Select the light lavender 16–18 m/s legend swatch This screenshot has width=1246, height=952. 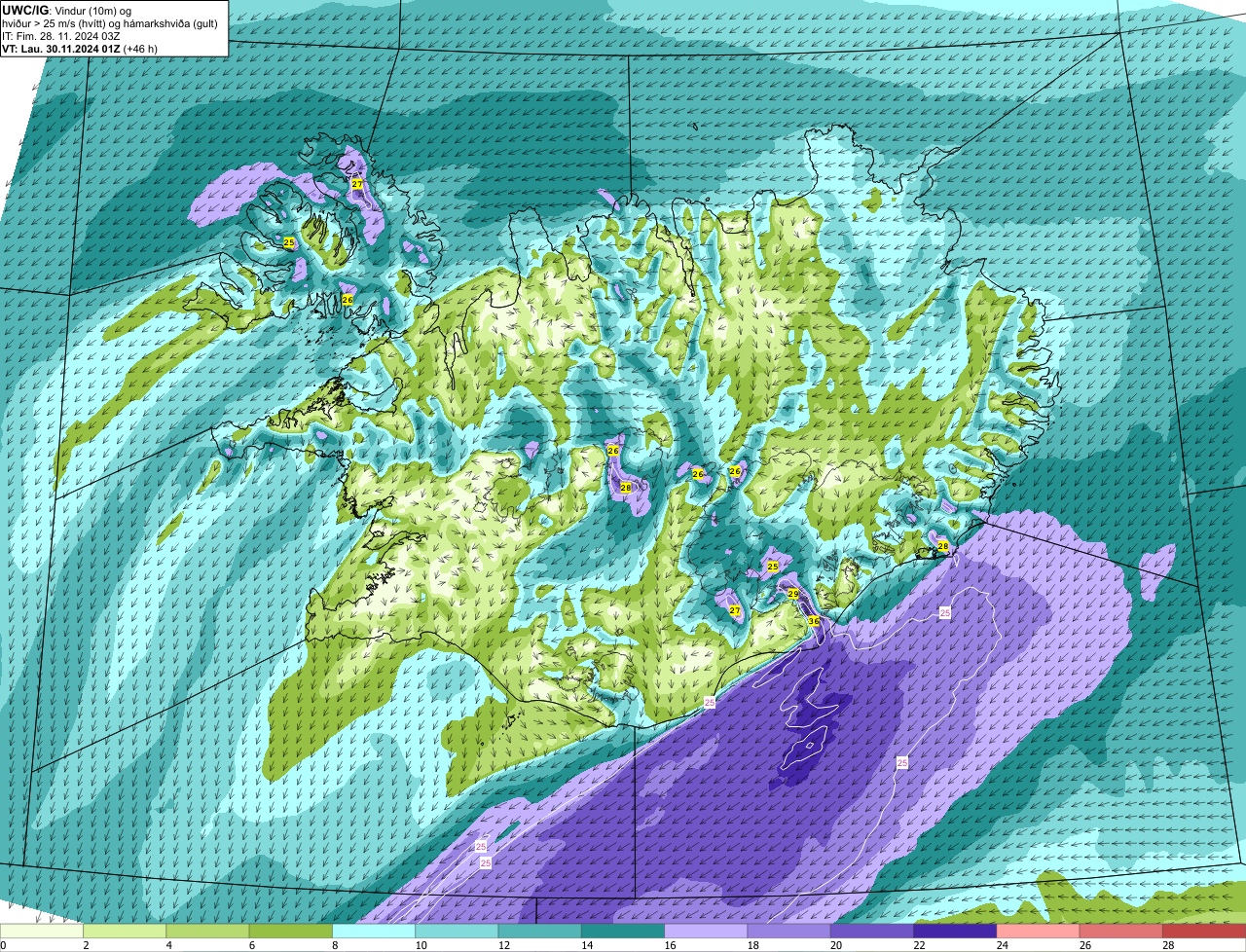706,931
